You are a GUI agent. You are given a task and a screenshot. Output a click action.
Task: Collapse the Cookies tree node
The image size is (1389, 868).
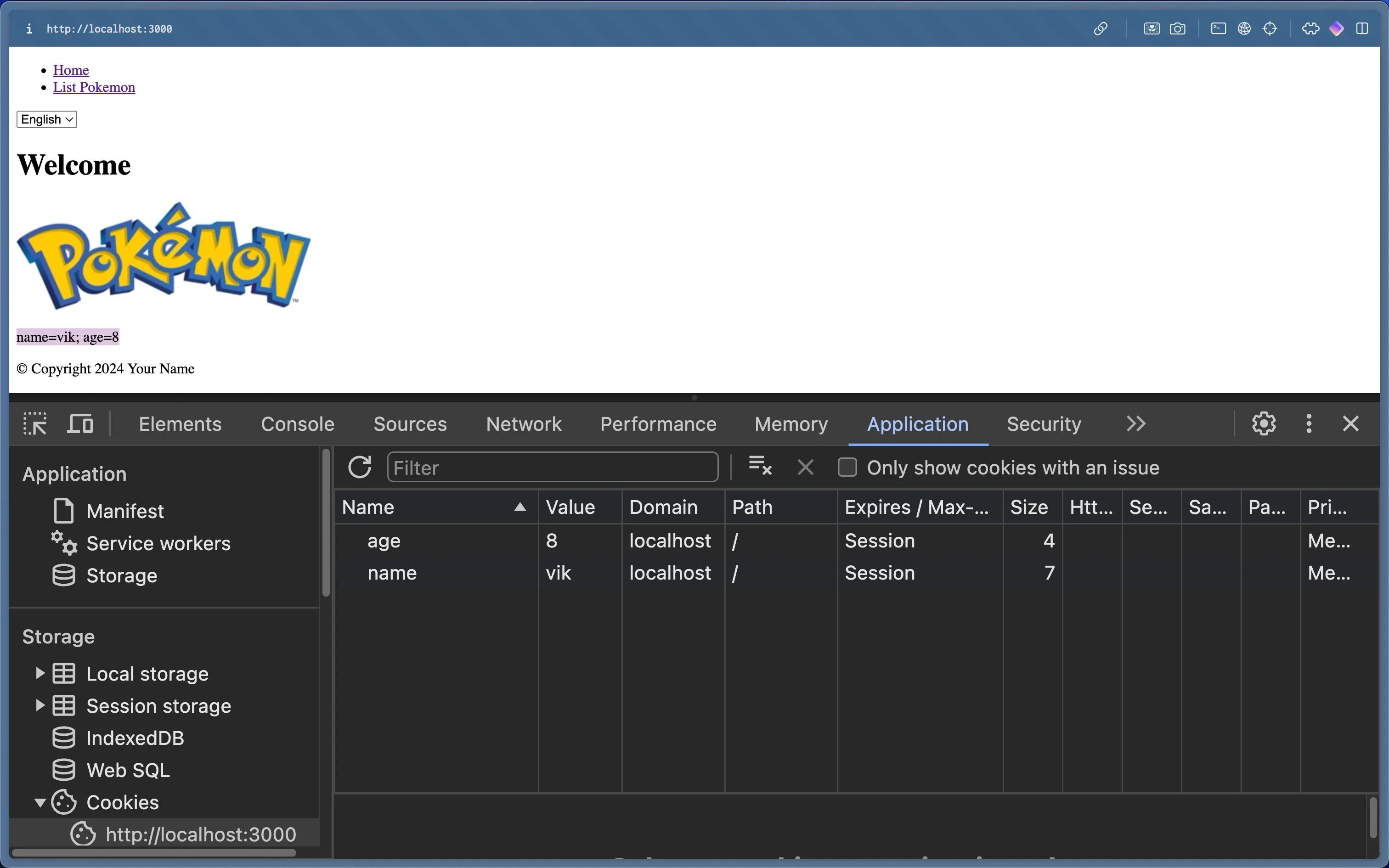click(40, 803)
